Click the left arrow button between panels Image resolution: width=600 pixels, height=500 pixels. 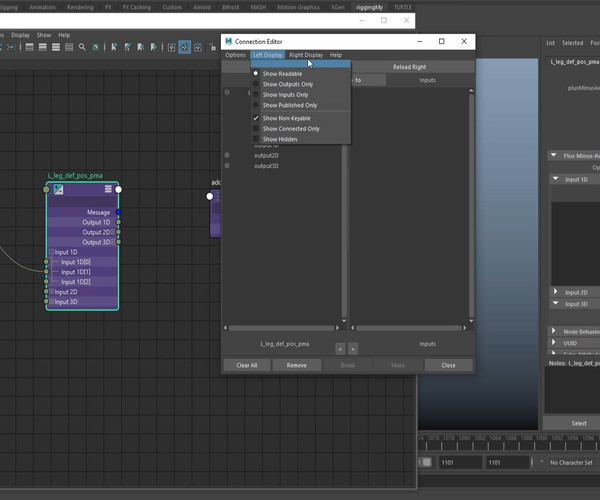340,349
